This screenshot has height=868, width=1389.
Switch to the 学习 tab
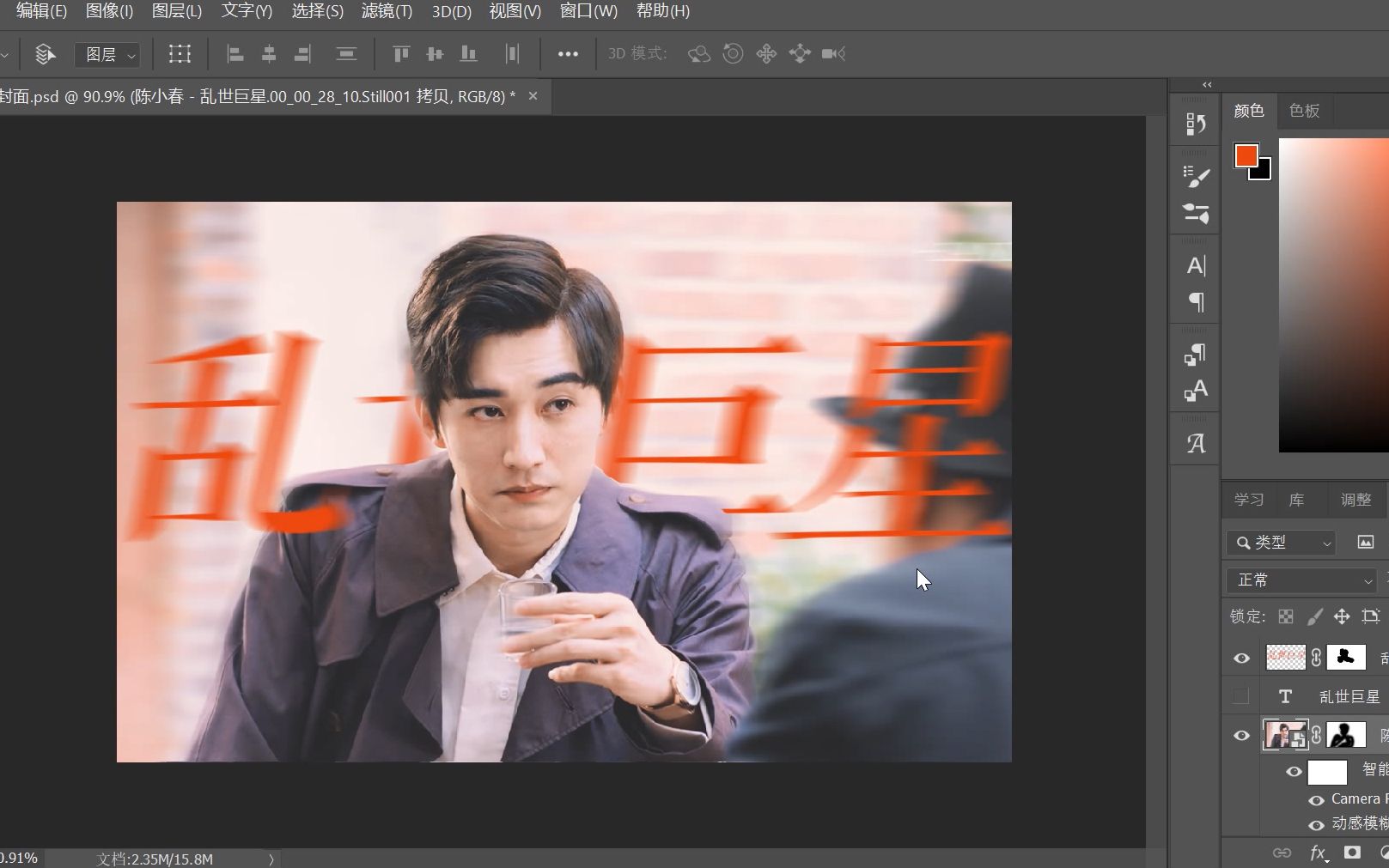(x=1249, y=500)
